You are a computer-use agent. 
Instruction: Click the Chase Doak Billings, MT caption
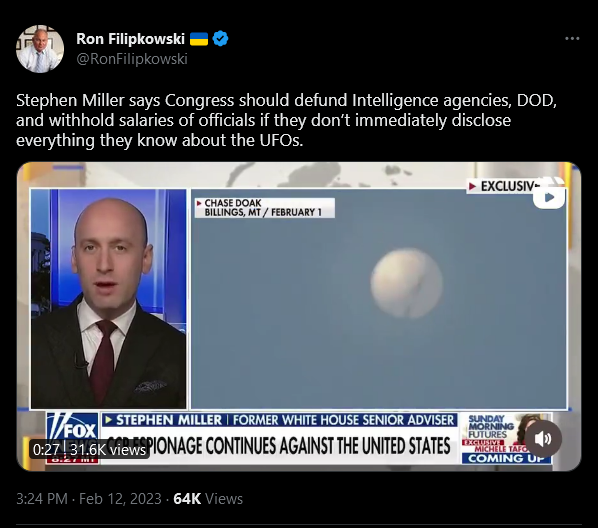point(265,208)
